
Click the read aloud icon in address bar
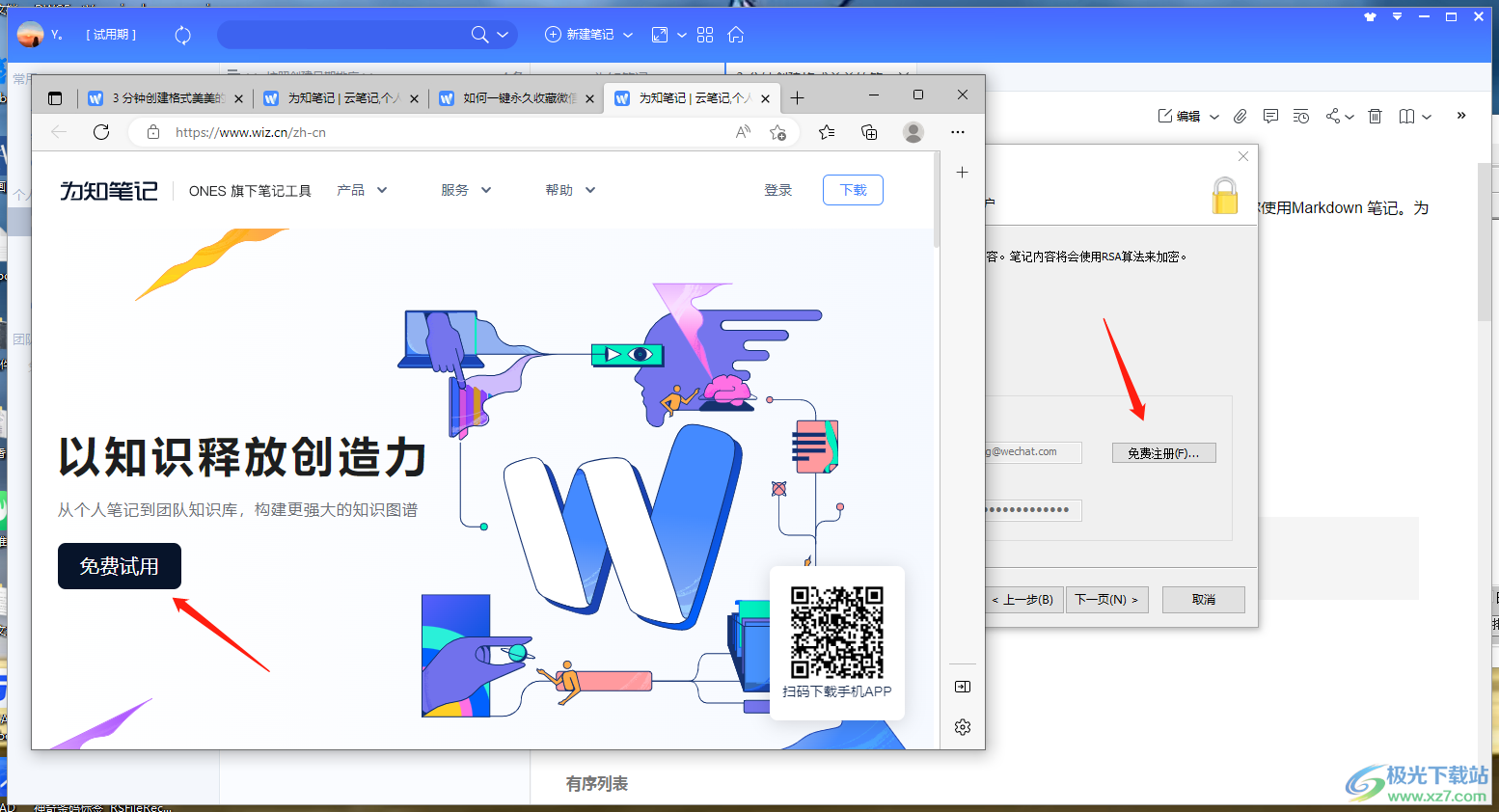(743, 132)
